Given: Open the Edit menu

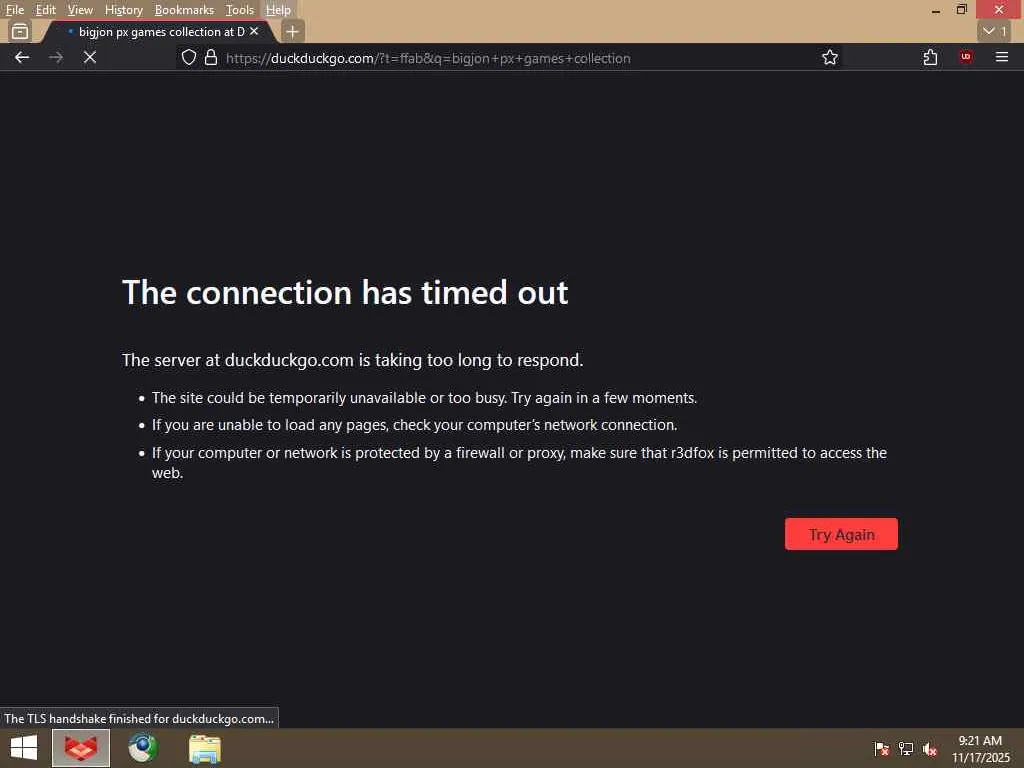Looking at the screenshot, I should [45, 10].
